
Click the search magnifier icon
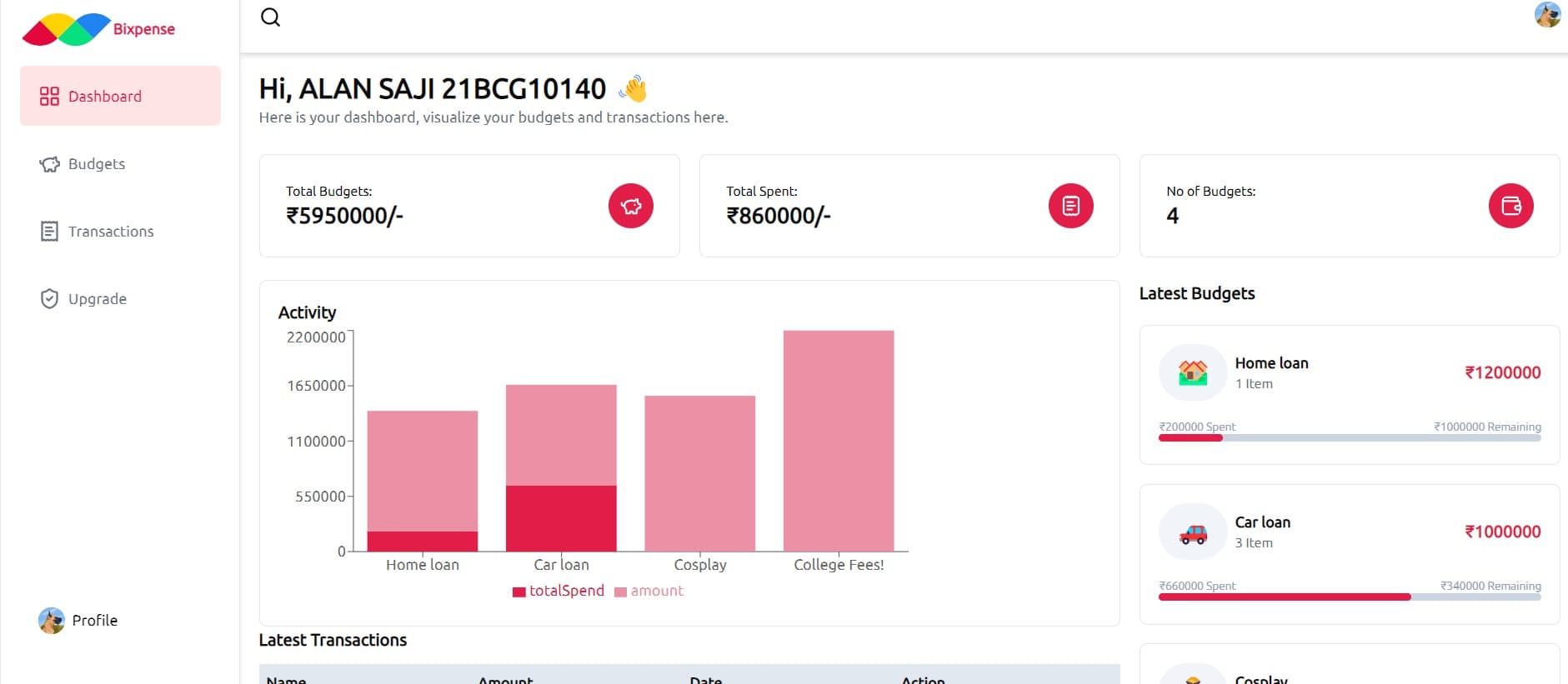tap(270, 17)
